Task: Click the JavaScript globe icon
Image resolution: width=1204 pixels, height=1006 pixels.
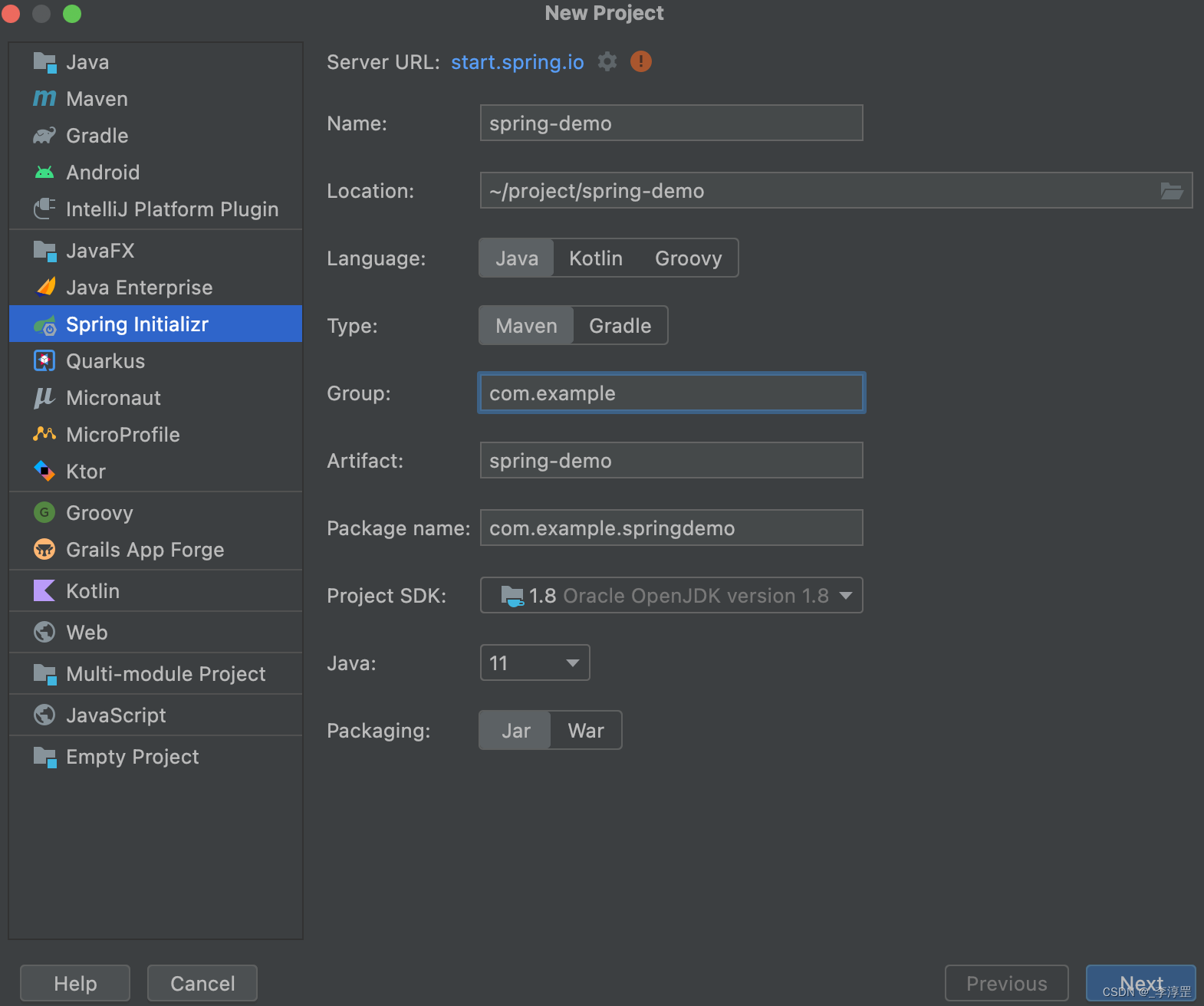Action: [x=45, y=715]
